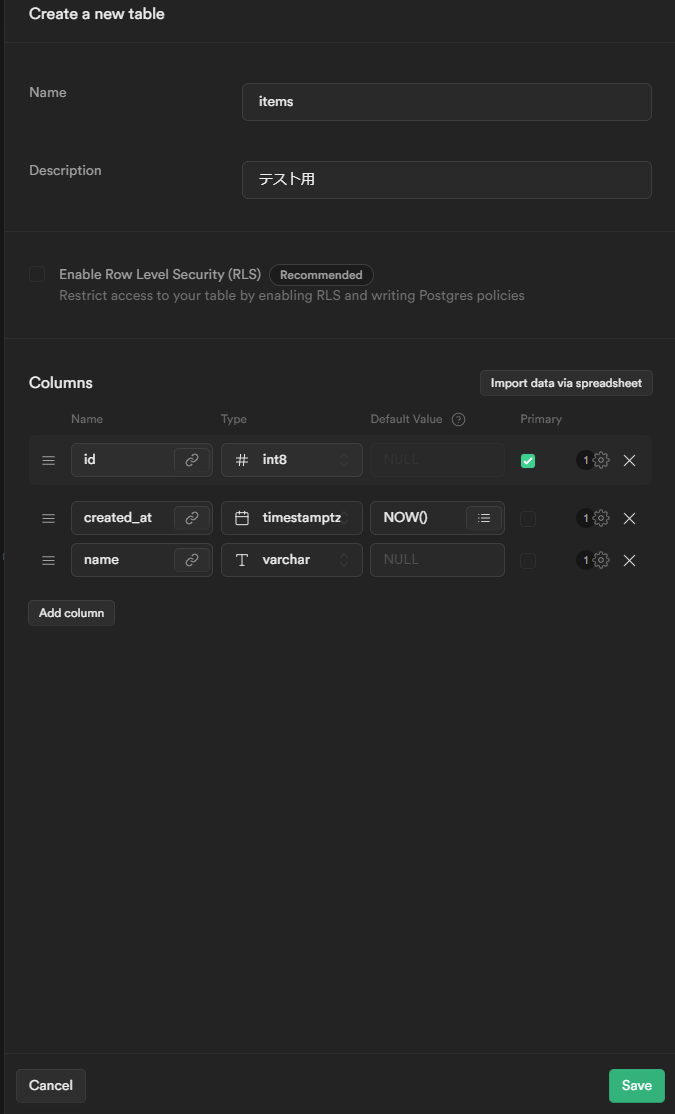
Task: Uncheck the Primary checkbox for id
Action: 528,461
